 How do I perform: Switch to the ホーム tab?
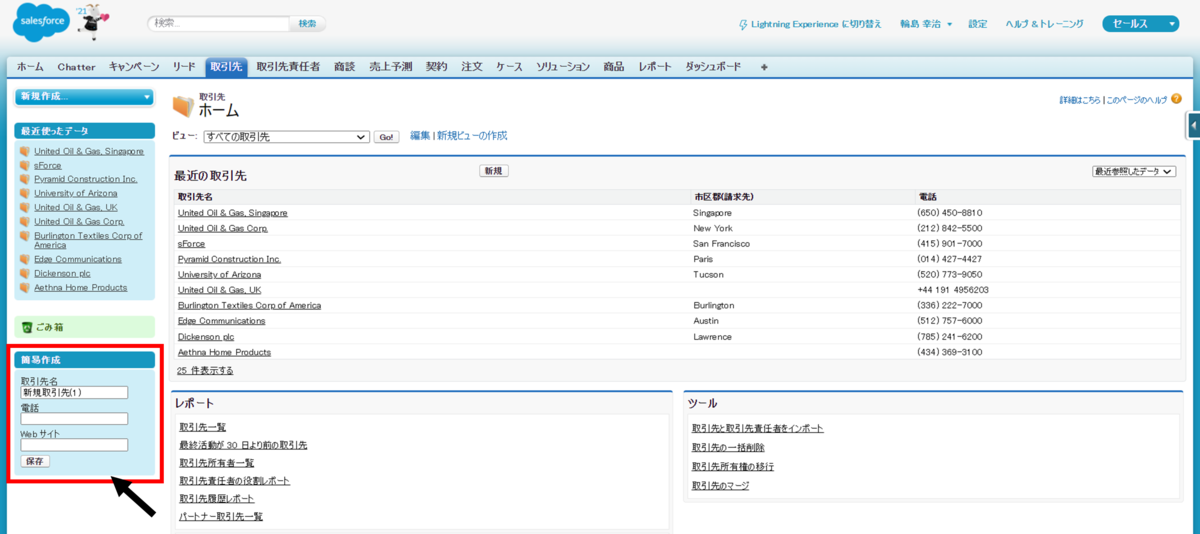(x=30, y=67)
